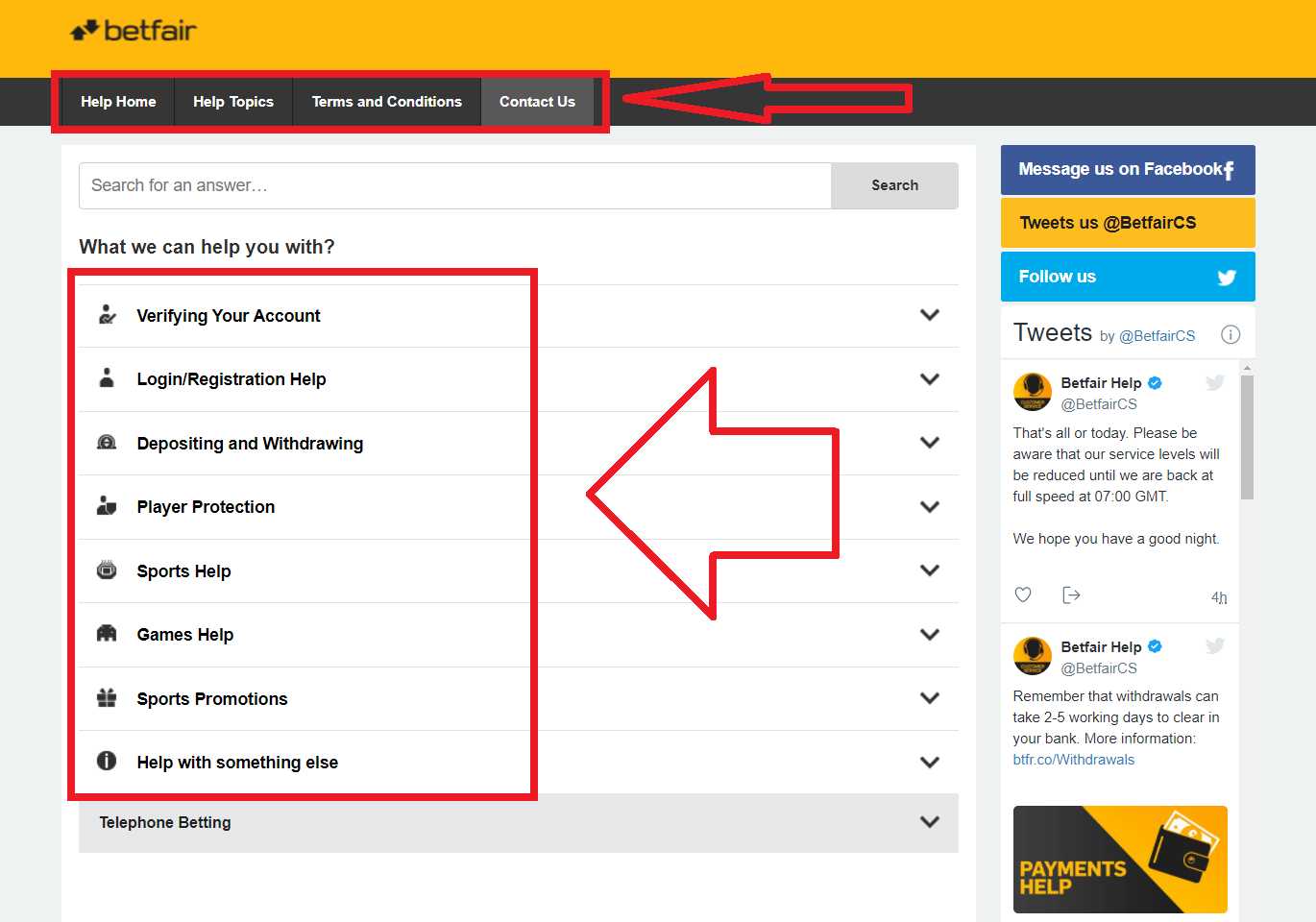Screen dimensions: 1316x922
Task: Click Login/Registration Help label
Action: coord(232,379)
